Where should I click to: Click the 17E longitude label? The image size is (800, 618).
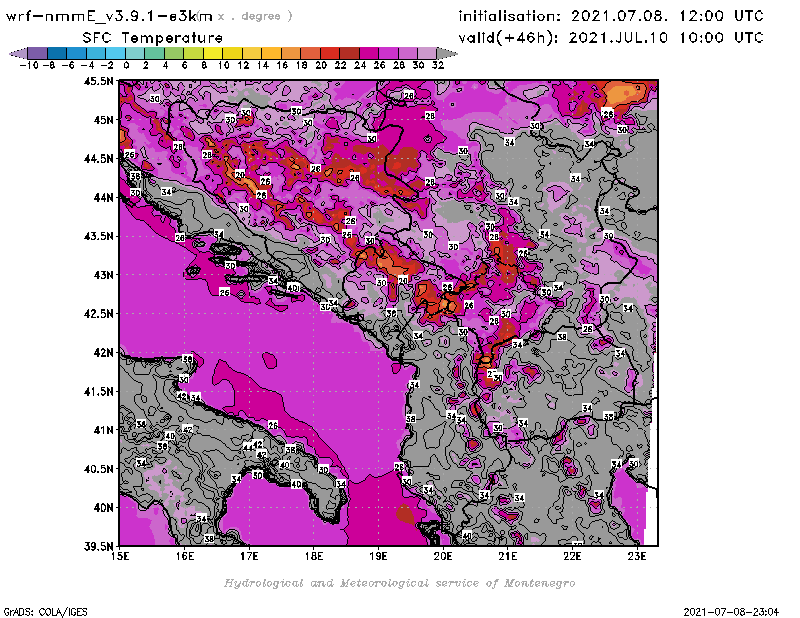click(x=249, y=556)
